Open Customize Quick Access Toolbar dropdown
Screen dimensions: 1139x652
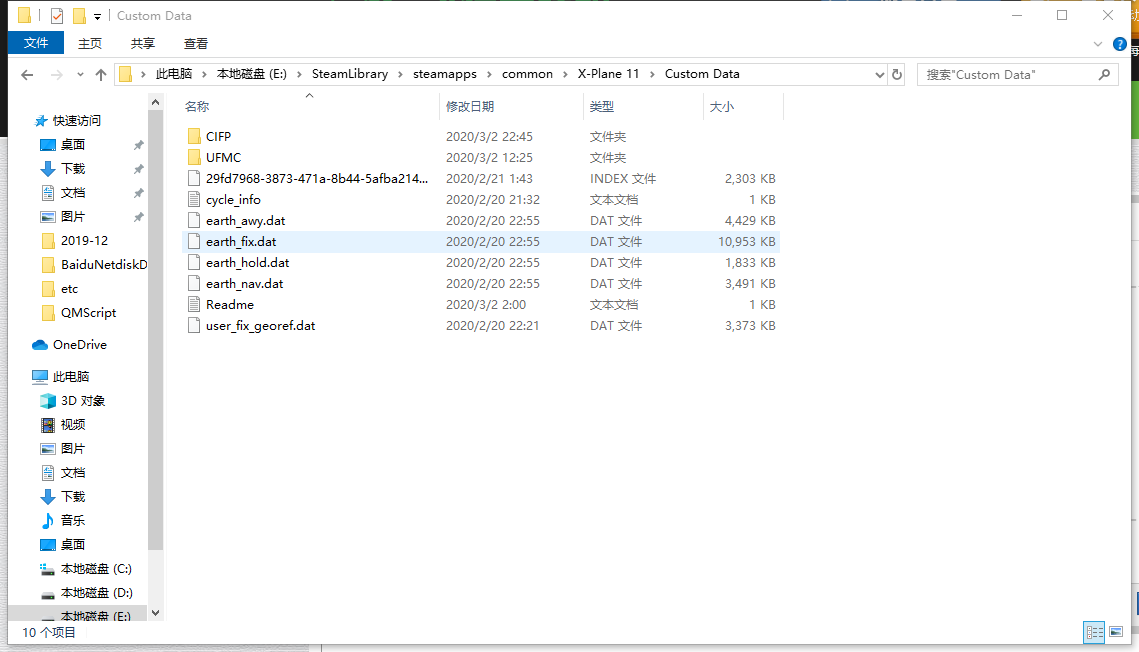click(97, 16)
